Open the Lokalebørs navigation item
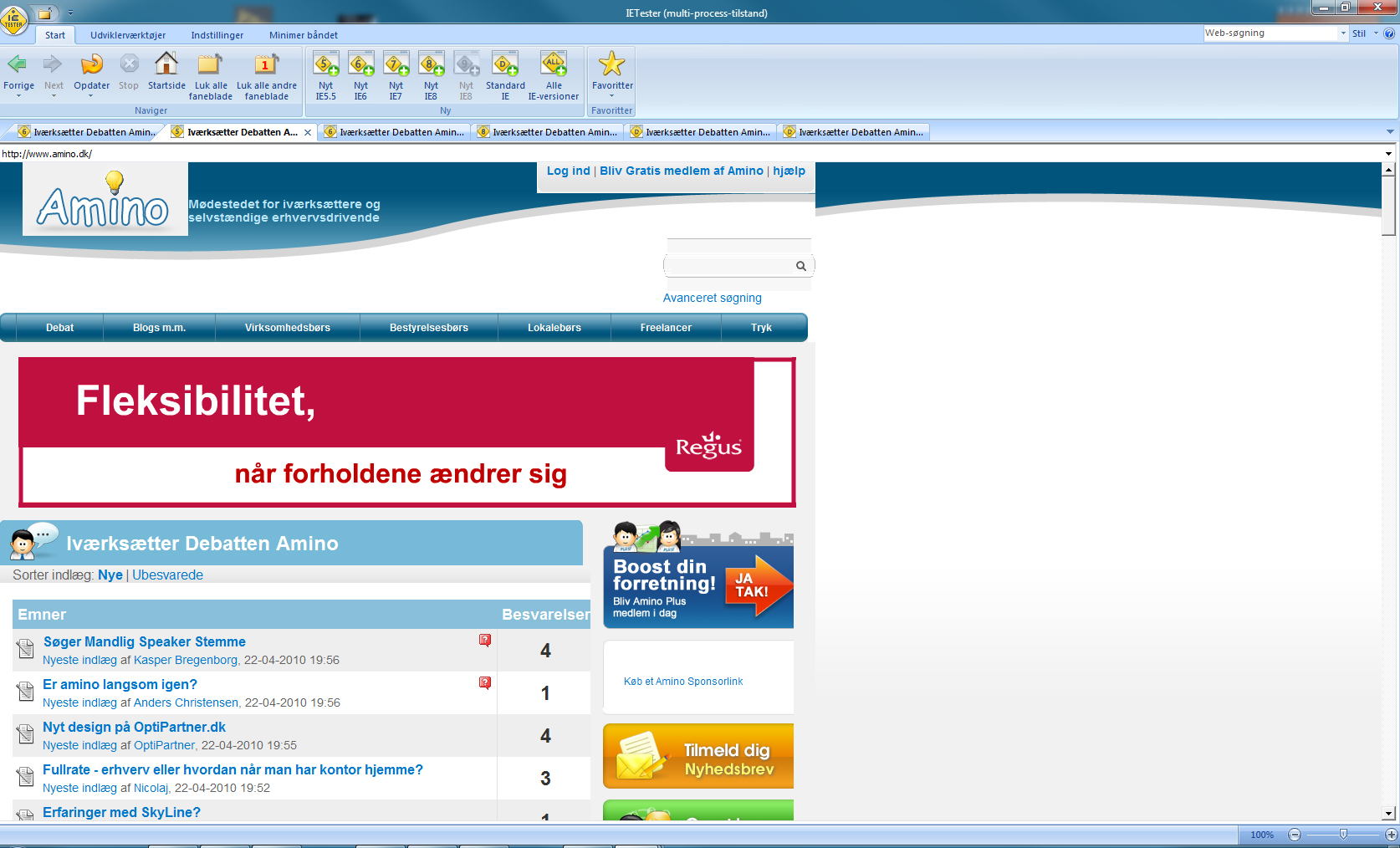The height and width of the screenshot is (848, 1400). (x=554, y=328)
